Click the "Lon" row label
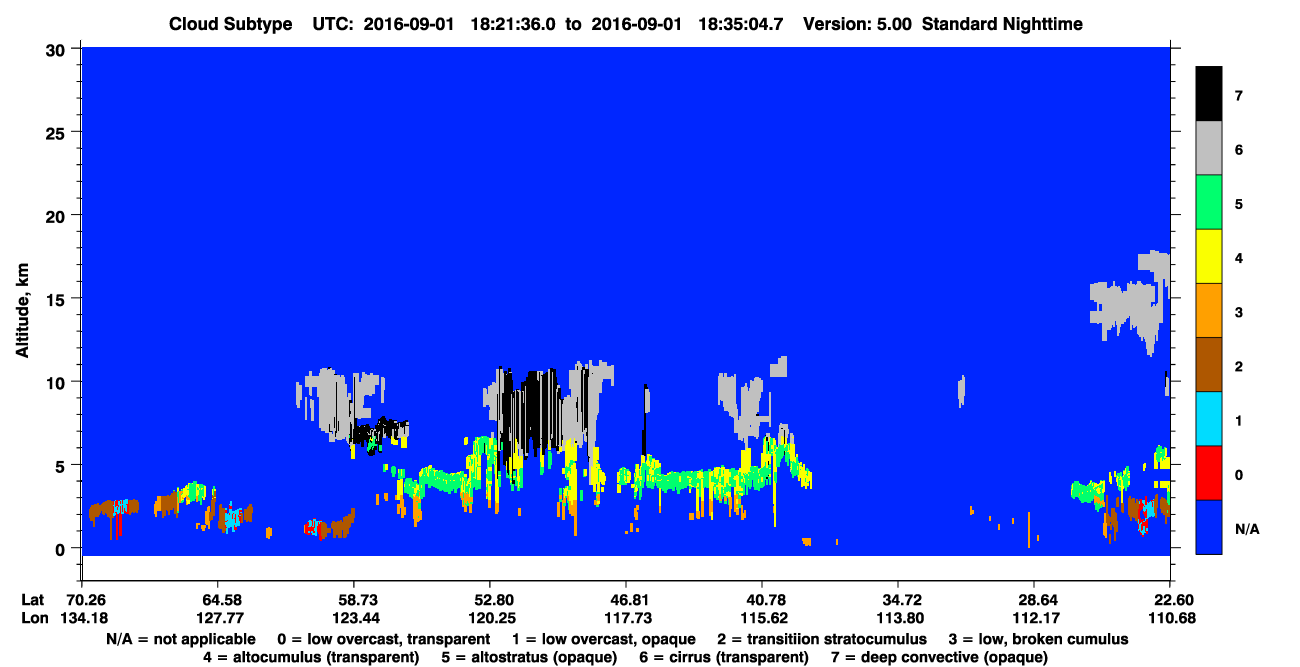Screen dimensions: 1300x667 pyautogui.click(x=33, y=618)
